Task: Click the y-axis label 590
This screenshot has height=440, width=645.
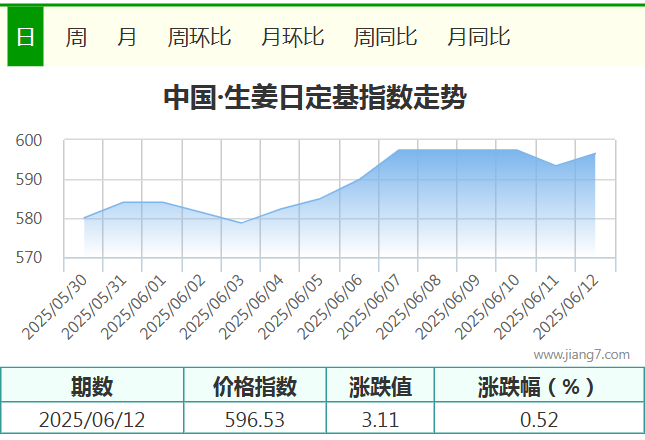Action: (x=29, y=180)
